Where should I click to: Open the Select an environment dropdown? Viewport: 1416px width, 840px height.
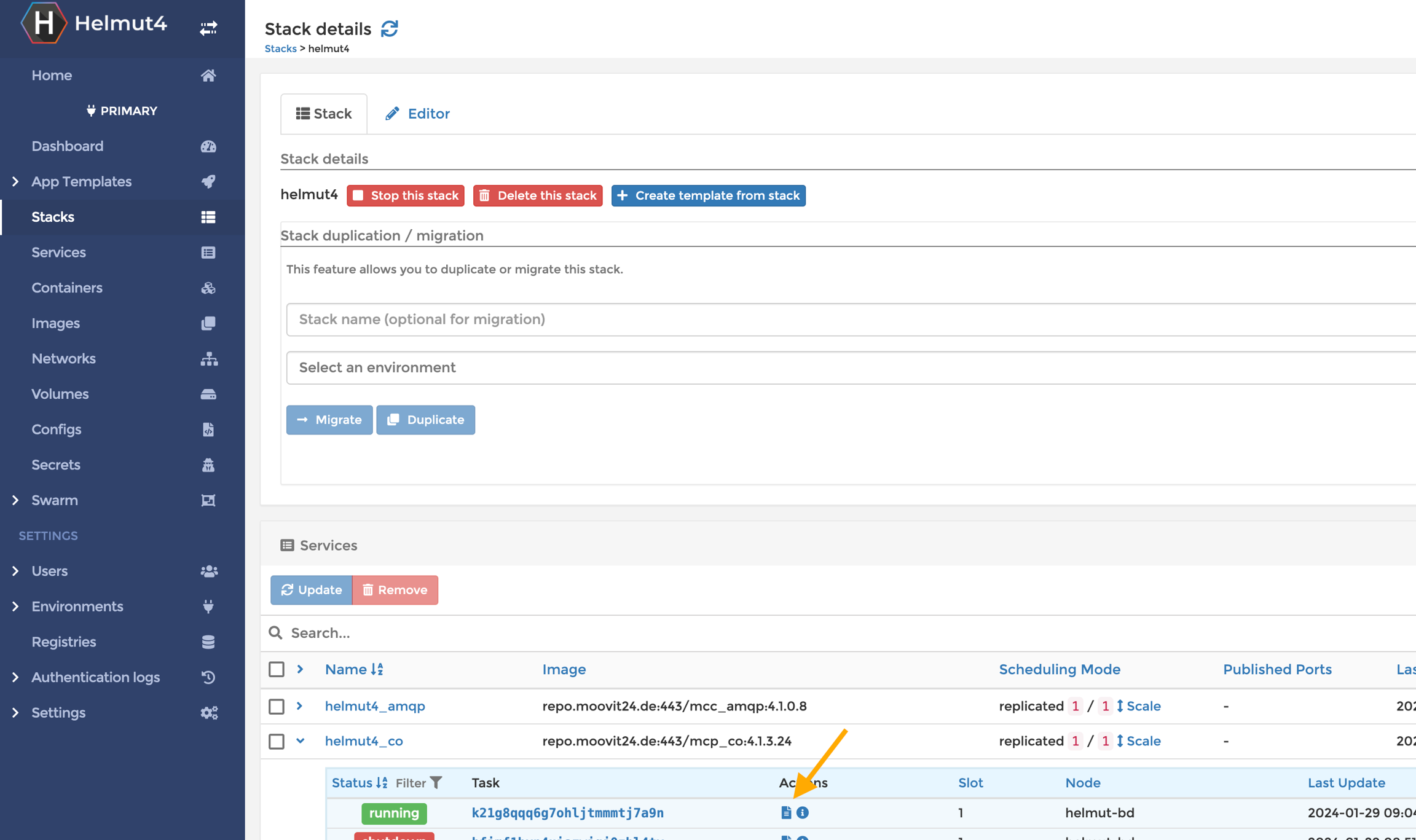[x=848, y=367]
